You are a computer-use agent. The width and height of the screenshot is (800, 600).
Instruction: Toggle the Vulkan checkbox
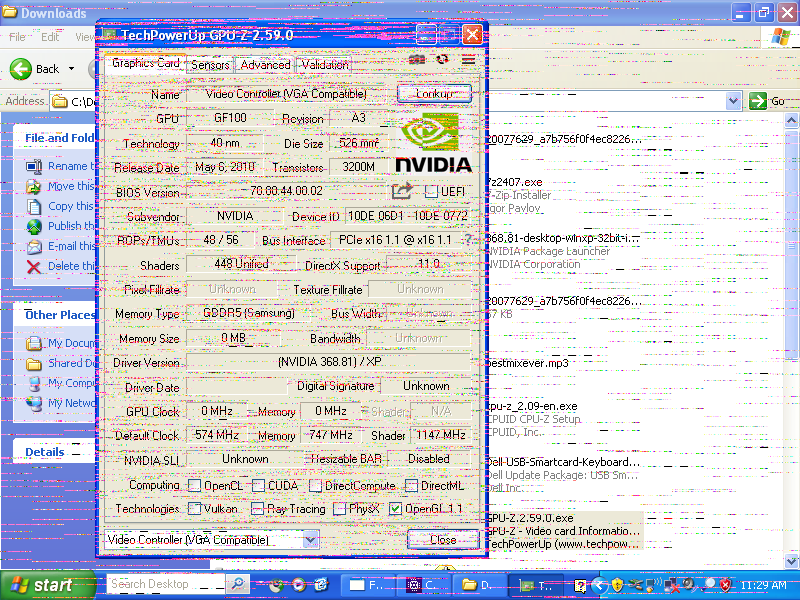[x=194, y=509]
